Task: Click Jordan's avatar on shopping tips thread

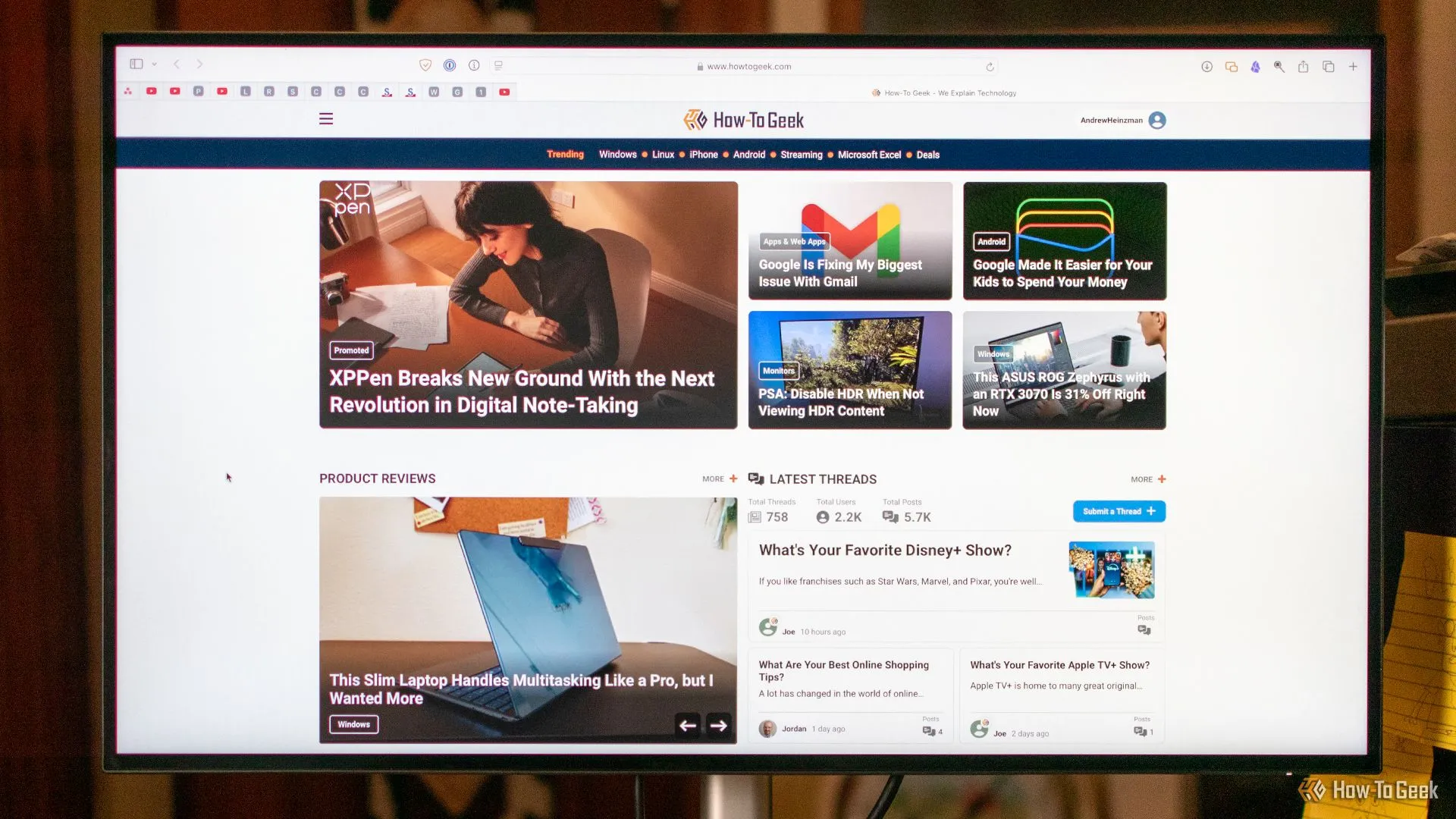Action: [x=767, y=729]
